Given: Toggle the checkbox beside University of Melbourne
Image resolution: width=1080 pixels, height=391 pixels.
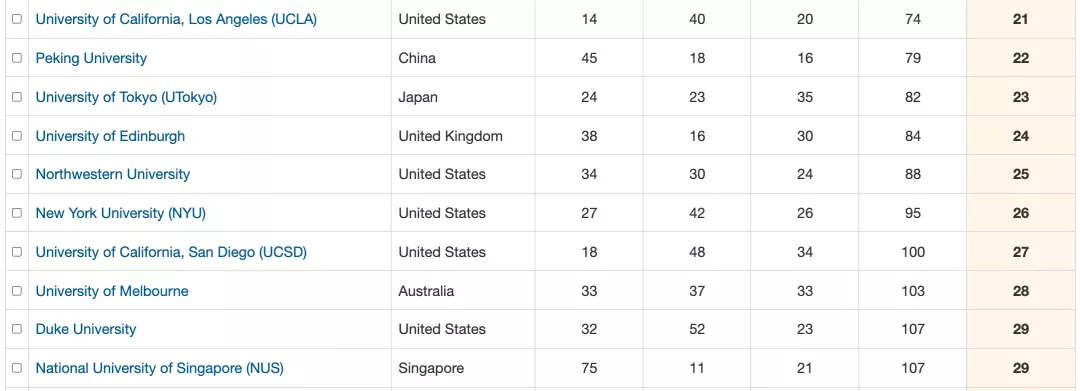Looking at the screenshot, I should [17, 290].
